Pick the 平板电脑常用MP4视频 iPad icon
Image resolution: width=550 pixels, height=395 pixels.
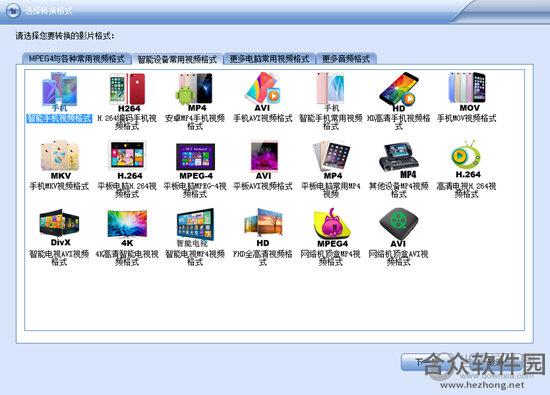click(331, 160)
